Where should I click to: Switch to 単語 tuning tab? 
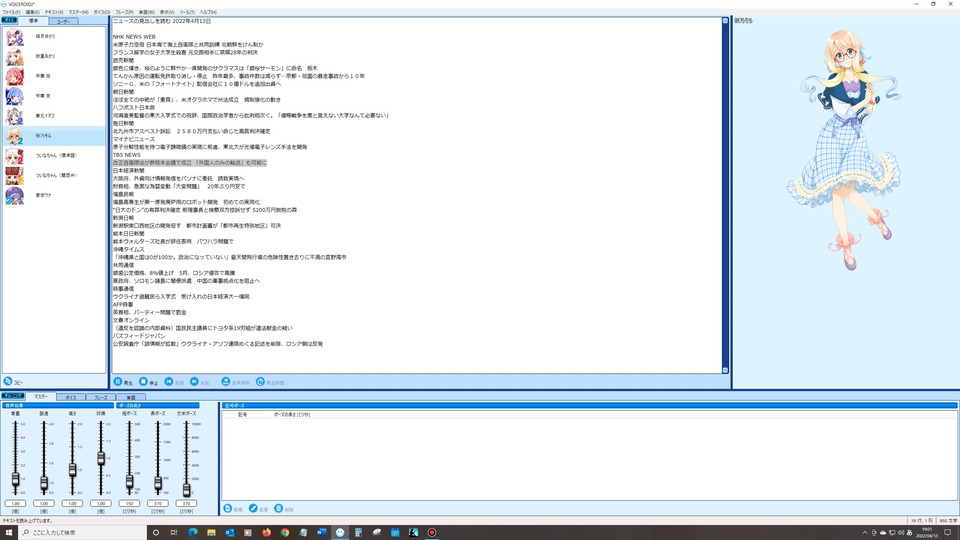coord(130,397)
